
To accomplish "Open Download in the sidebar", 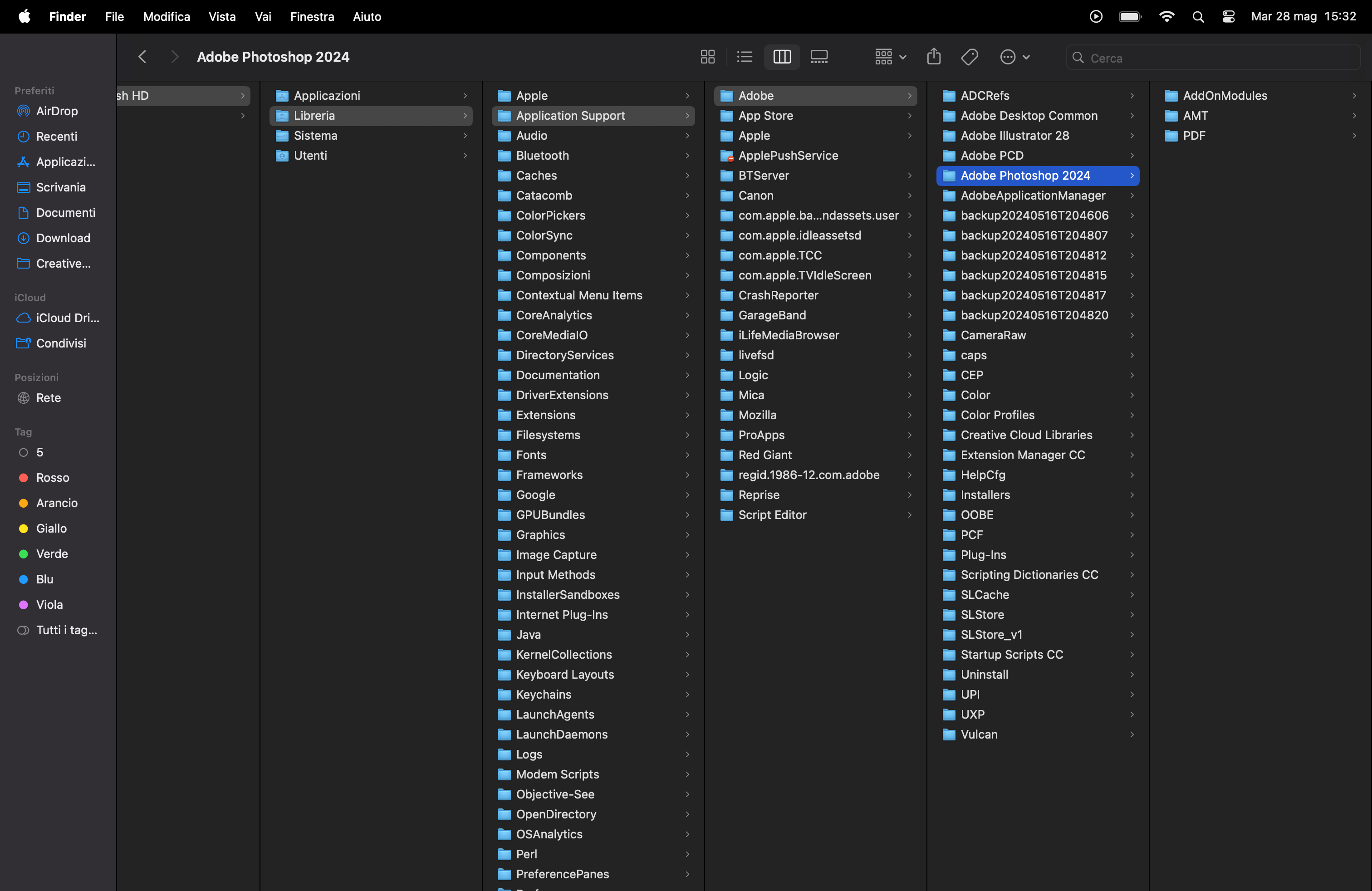I will 57,238.
